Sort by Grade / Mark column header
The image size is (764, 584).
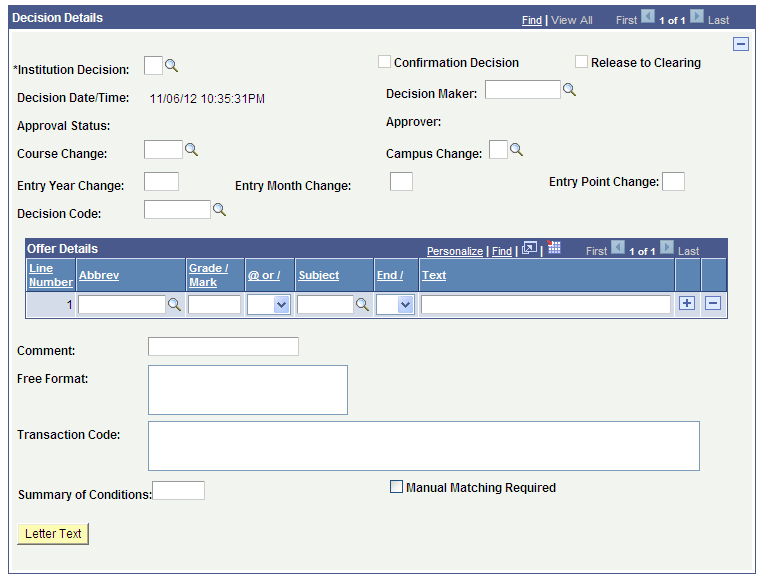point(209,275)
